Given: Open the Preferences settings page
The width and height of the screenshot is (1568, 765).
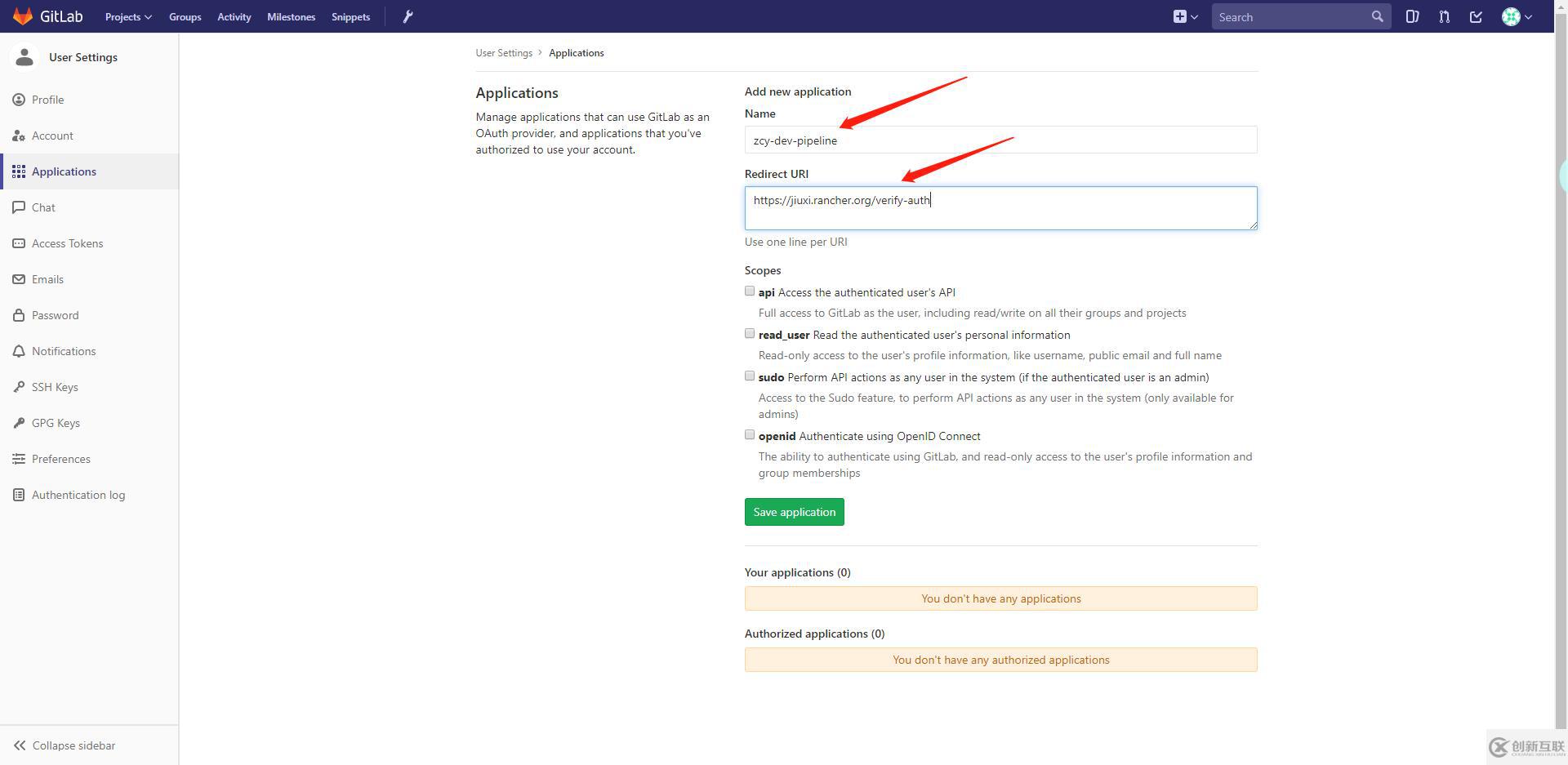Looking at the screenshot, I should pyautogui.click(x=89, y=459).
